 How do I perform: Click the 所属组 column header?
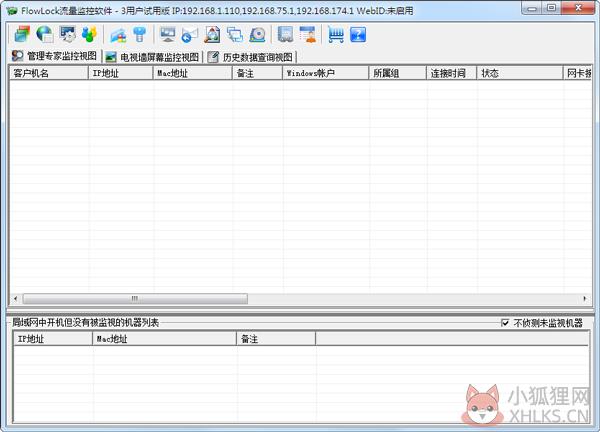[x=398, y=73]
